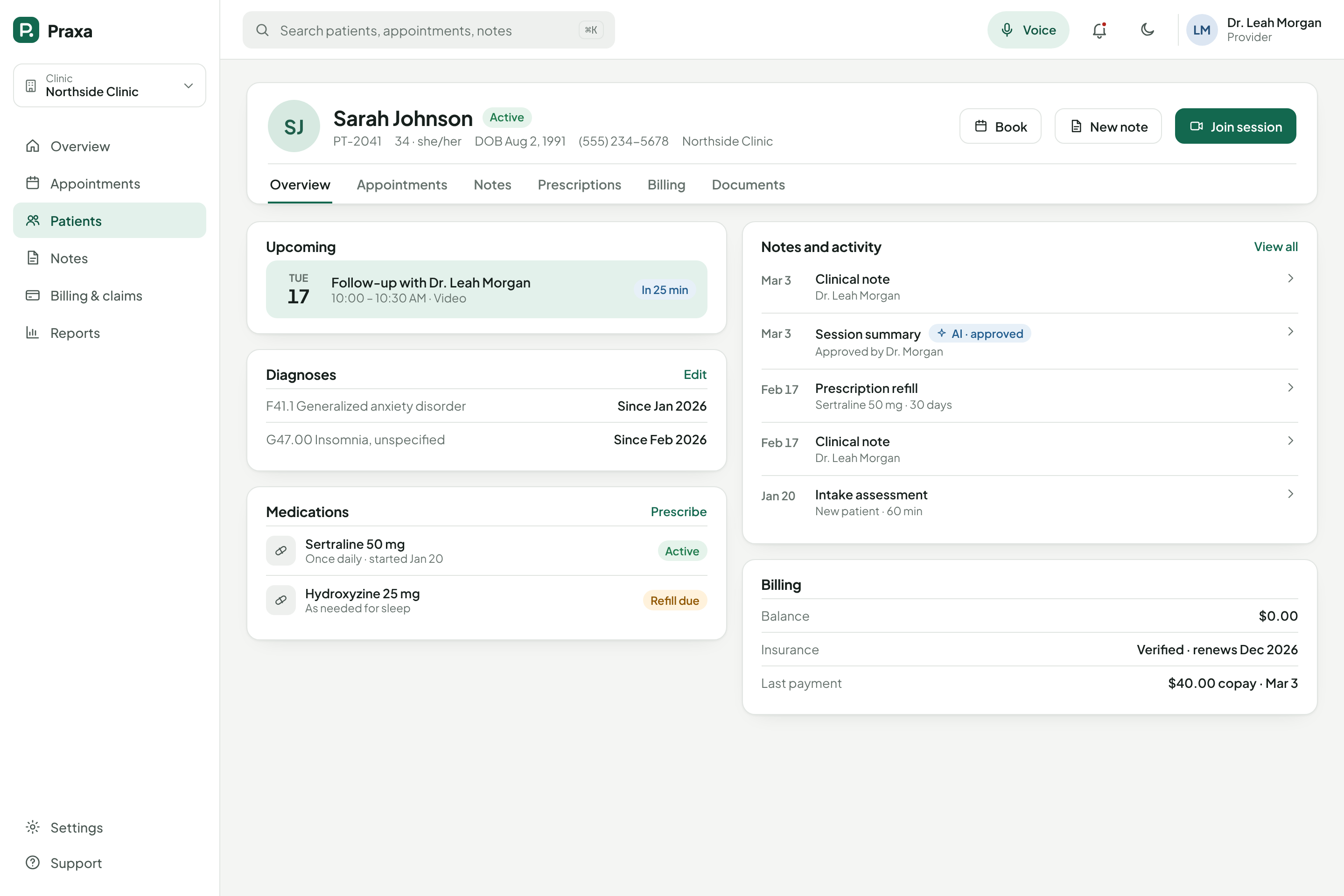Expand the Feb 17 Clinical note chevron

point(1290,441)
